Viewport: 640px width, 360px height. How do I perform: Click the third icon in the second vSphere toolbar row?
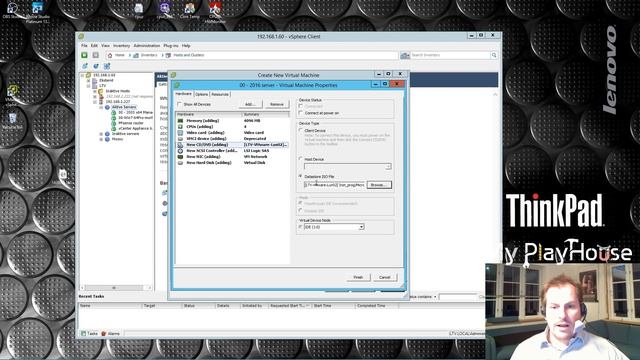[107, 66]
